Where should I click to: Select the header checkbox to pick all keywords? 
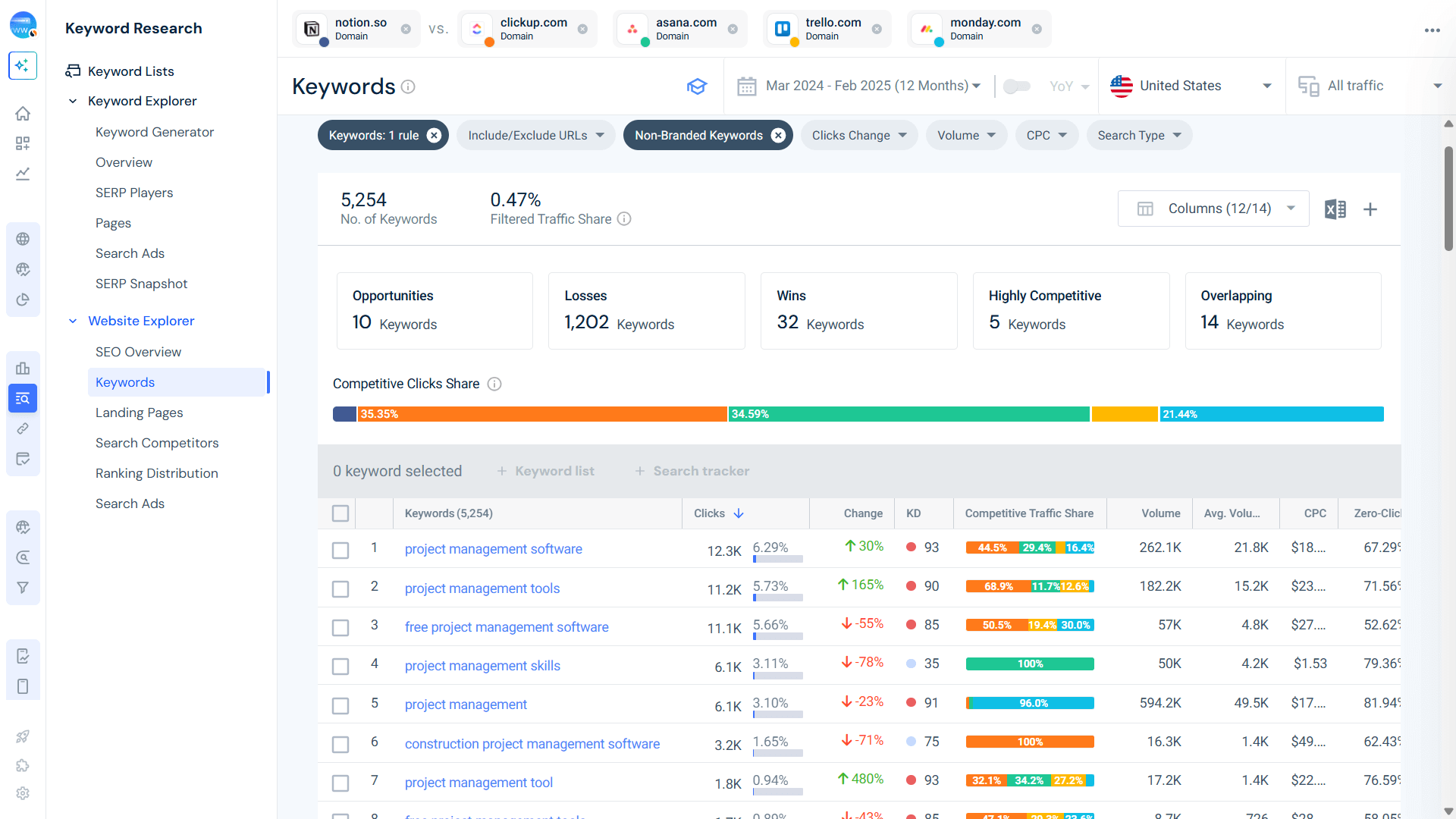[x=340, y=513]
